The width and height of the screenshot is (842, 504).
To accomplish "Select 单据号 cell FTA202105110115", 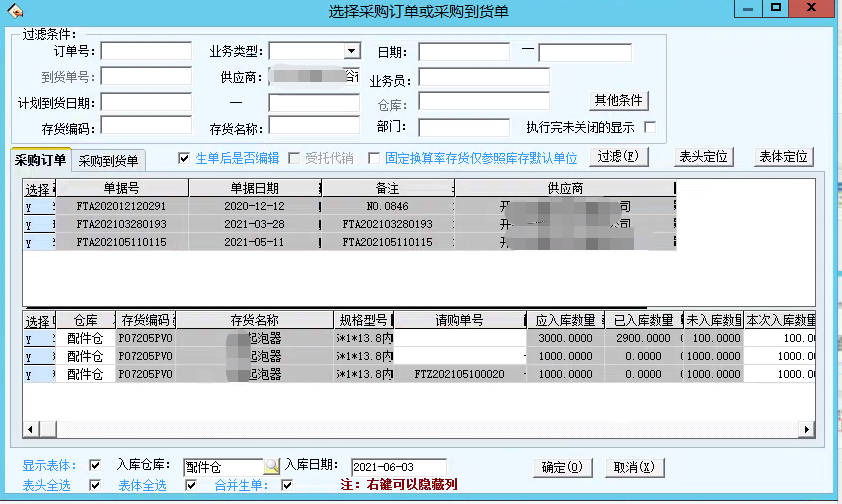I will point(121,242).
